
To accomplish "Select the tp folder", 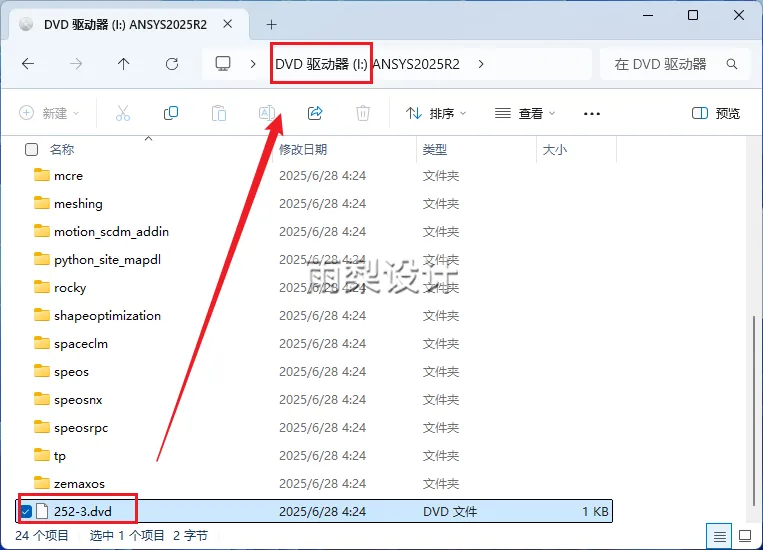I will tap(59, 456).
